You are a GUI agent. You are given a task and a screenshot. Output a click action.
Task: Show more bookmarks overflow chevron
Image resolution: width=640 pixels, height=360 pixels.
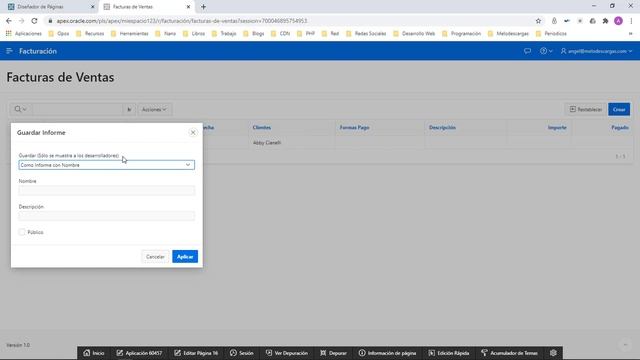pyautogui.click(x=631, y=34)
